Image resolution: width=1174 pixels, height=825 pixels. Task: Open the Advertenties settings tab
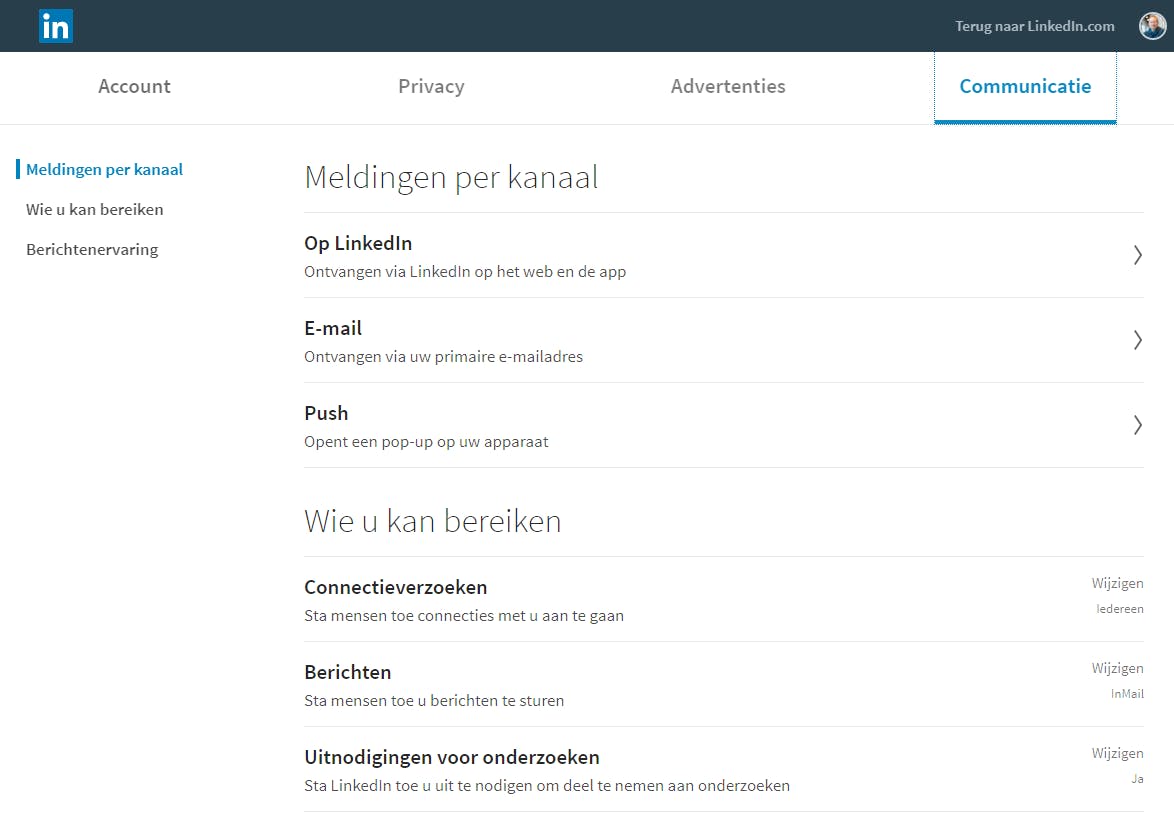tap(728, 86)
